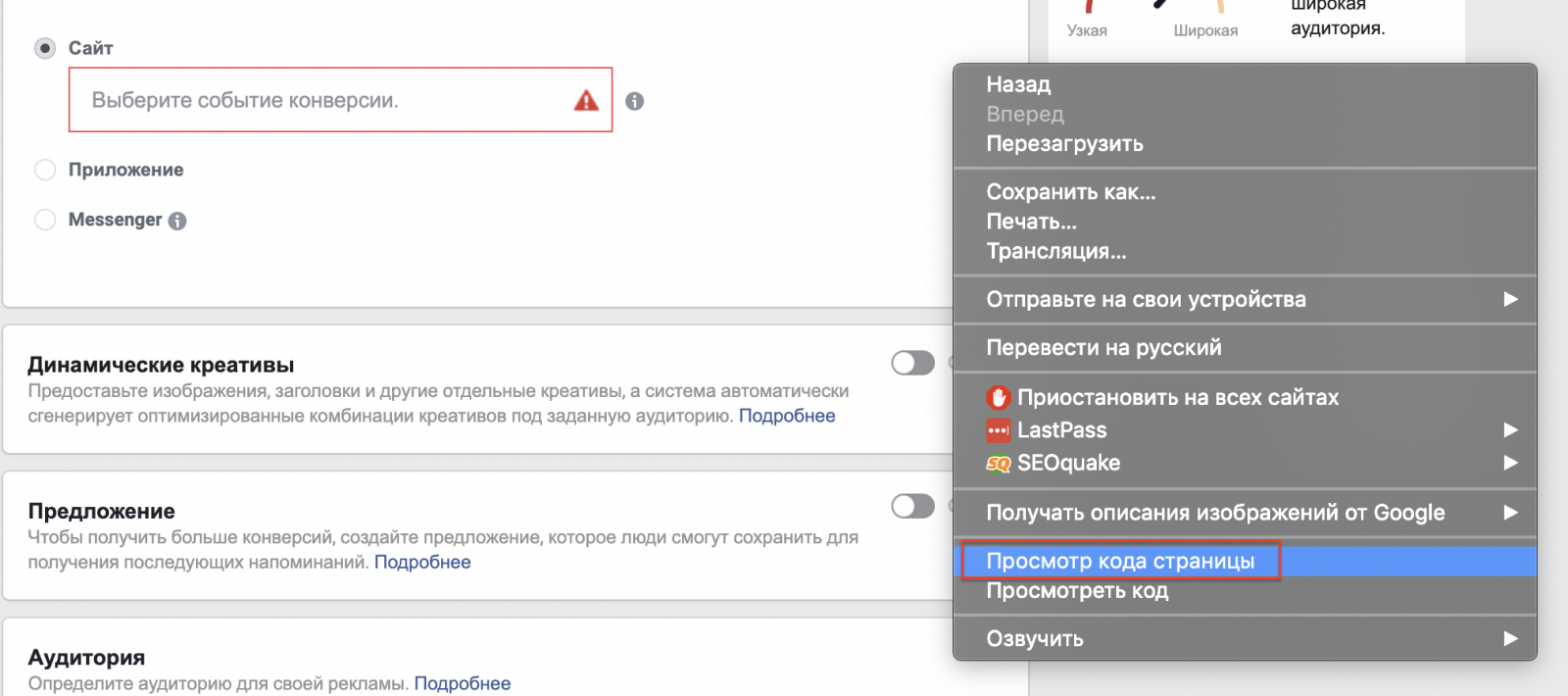Click the SEOquake extension icon
This screenshot has height=696, width=1568.
tap(998, 463)
